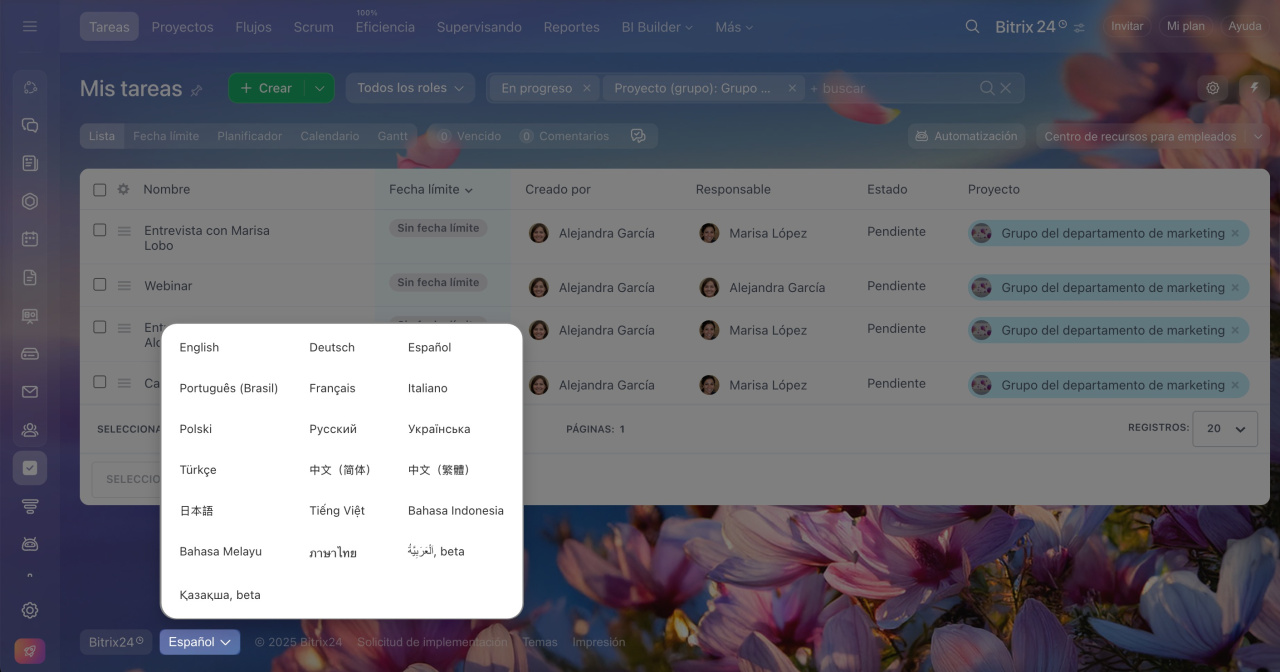The height and width of the screenshot is (672, 1280).
Task: Open the calendar icon in left sidebar
Action: click(x=30, y=239)
